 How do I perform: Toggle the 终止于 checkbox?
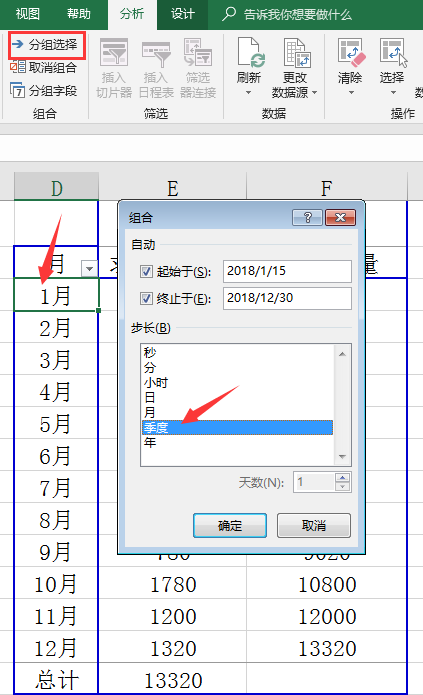coord(146,298)
